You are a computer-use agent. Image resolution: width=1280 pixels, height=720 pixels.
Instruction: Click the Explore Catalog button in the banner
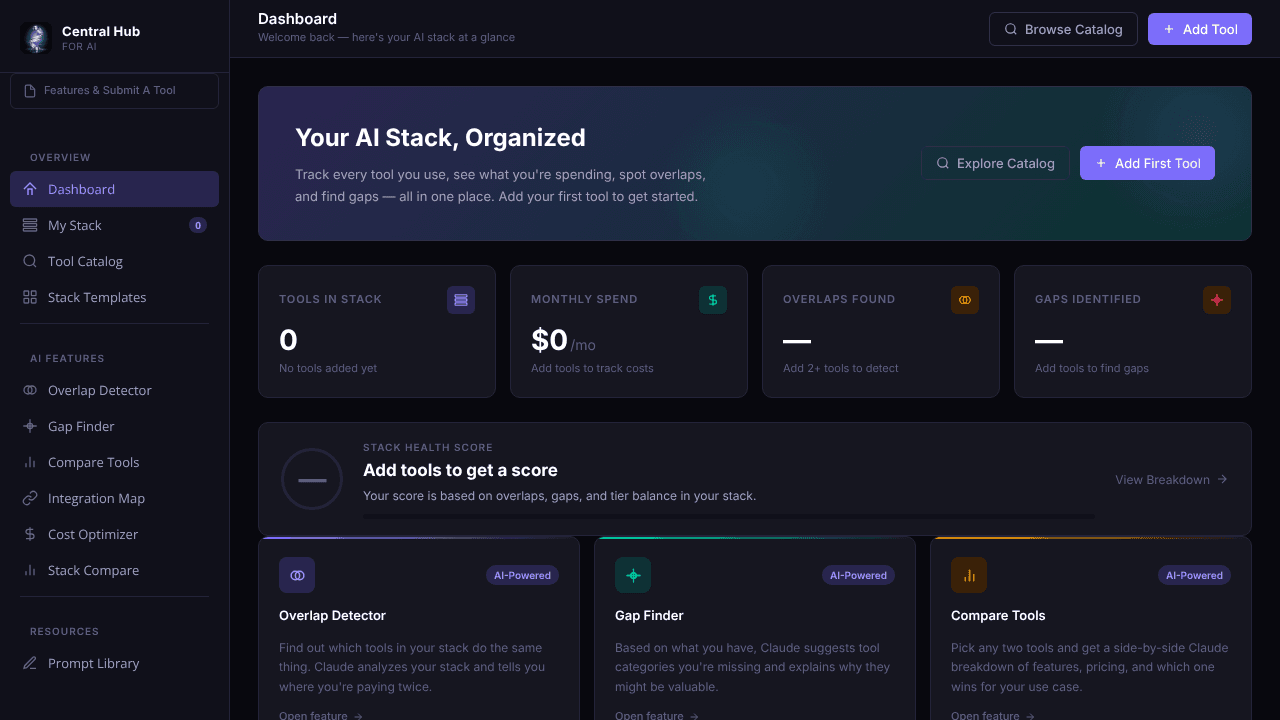[995, 163]
